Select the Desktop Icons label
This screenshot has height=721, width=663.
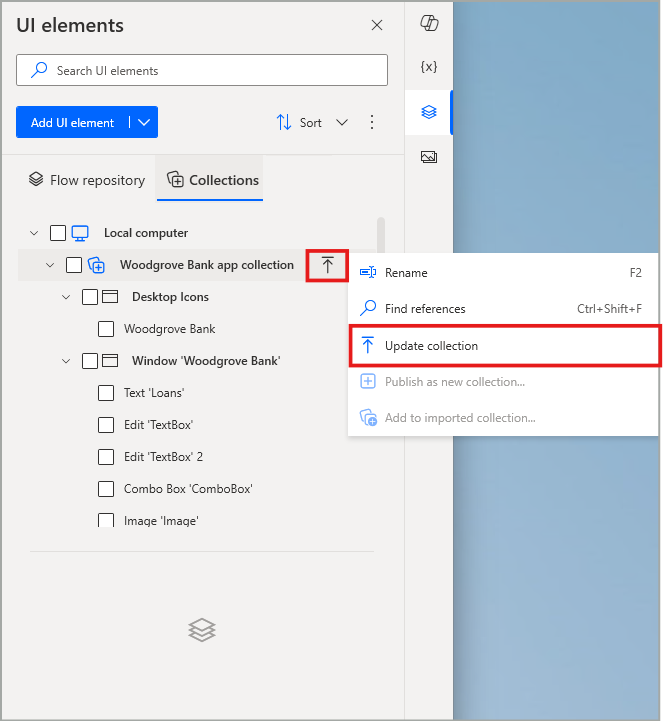coord(170,297)
